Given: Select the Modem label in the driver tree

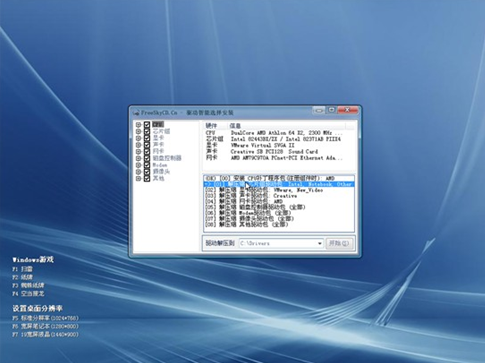Looking at the screenshot, I should click(160, 165).
